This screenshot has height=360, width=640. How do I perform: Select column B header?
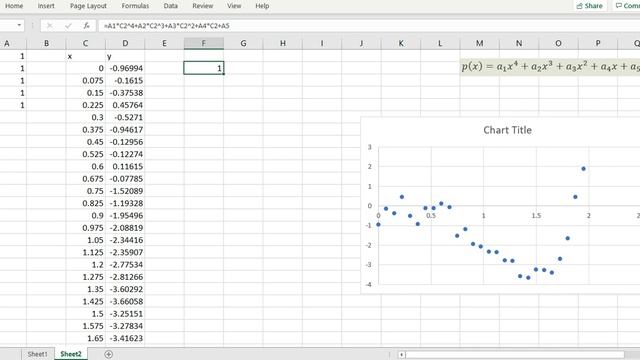click(46, 43)
